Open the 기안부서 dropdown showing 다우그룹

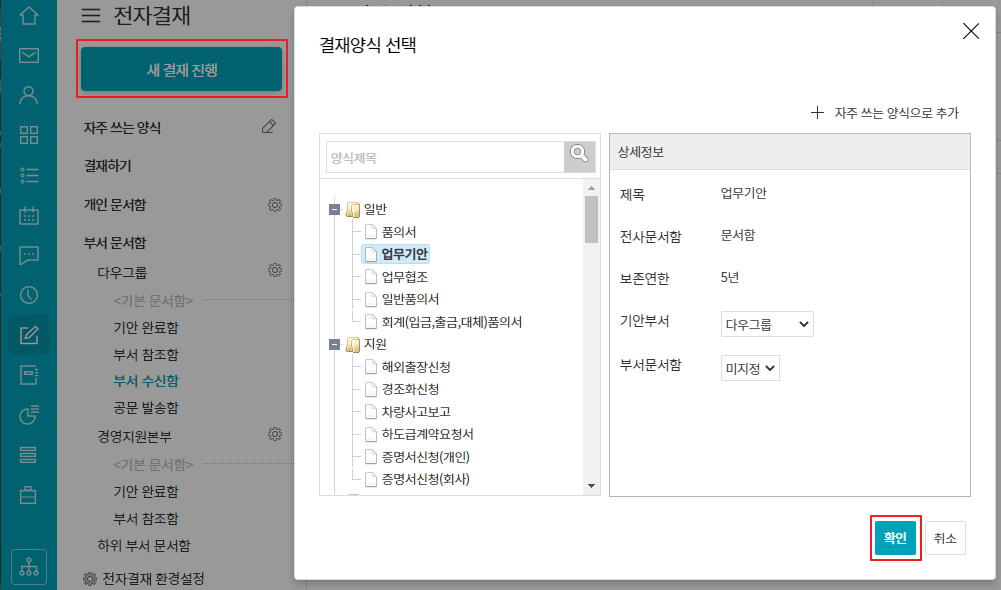point(767,325)
